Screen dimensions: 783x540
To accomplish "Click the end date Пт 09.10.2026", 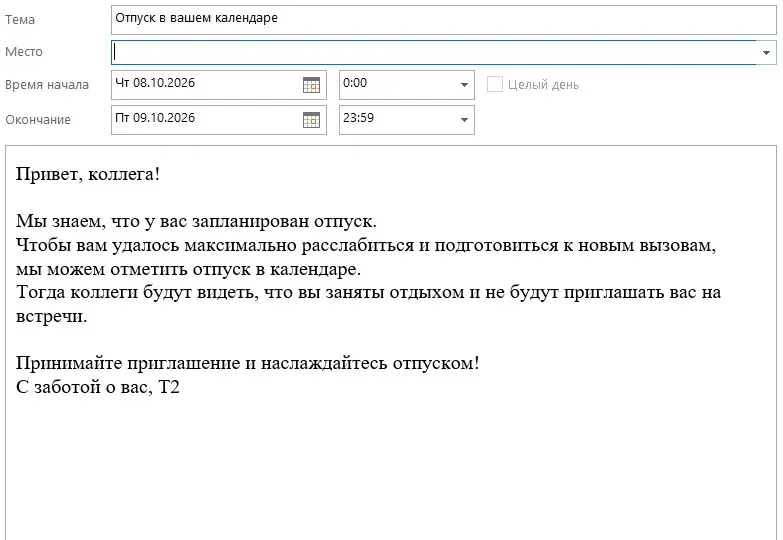I will pyautogui.click(x=155, y=118).
